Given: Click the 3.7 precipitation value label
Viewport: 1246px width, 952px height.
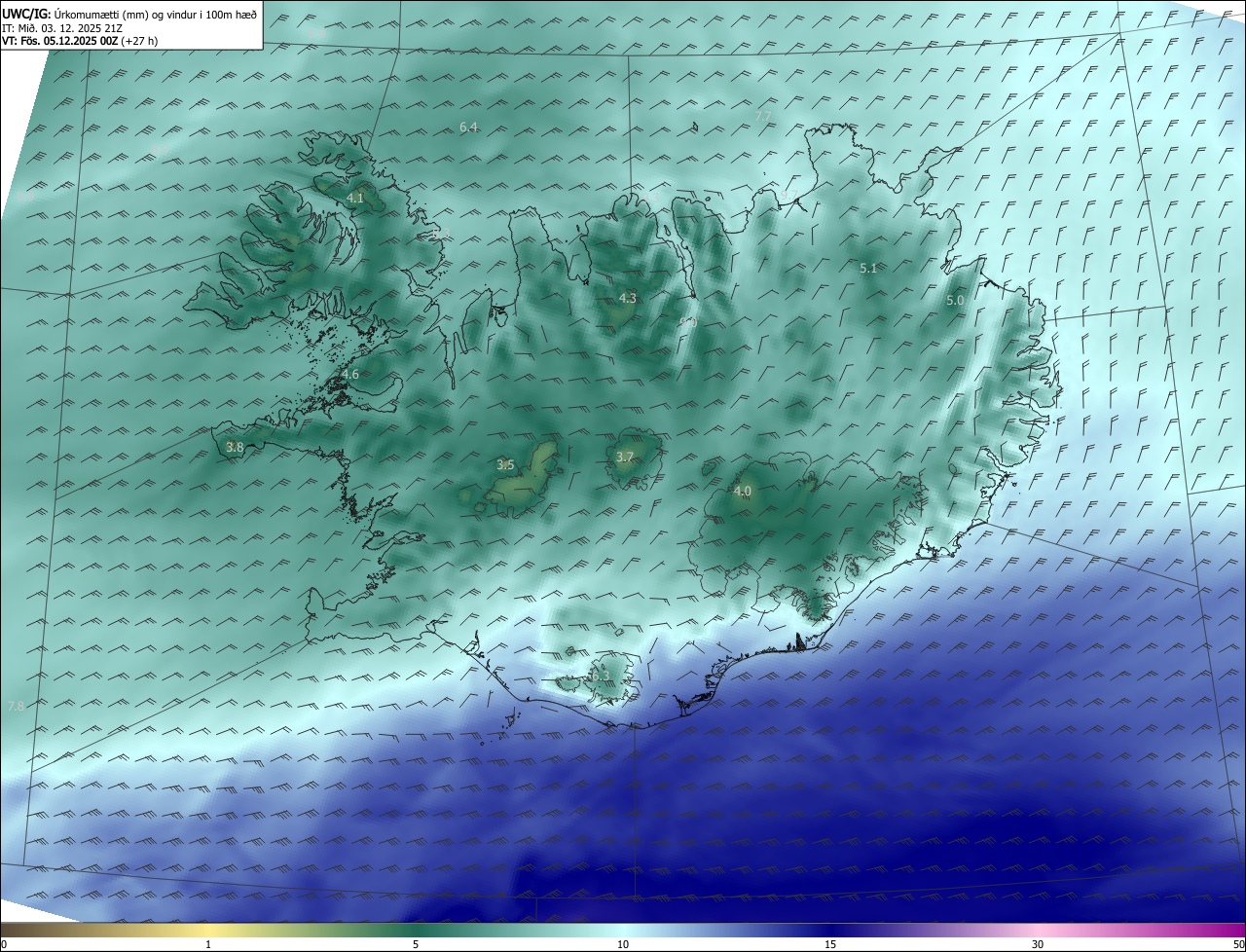Looking at the screenshot, I should 625,457.
